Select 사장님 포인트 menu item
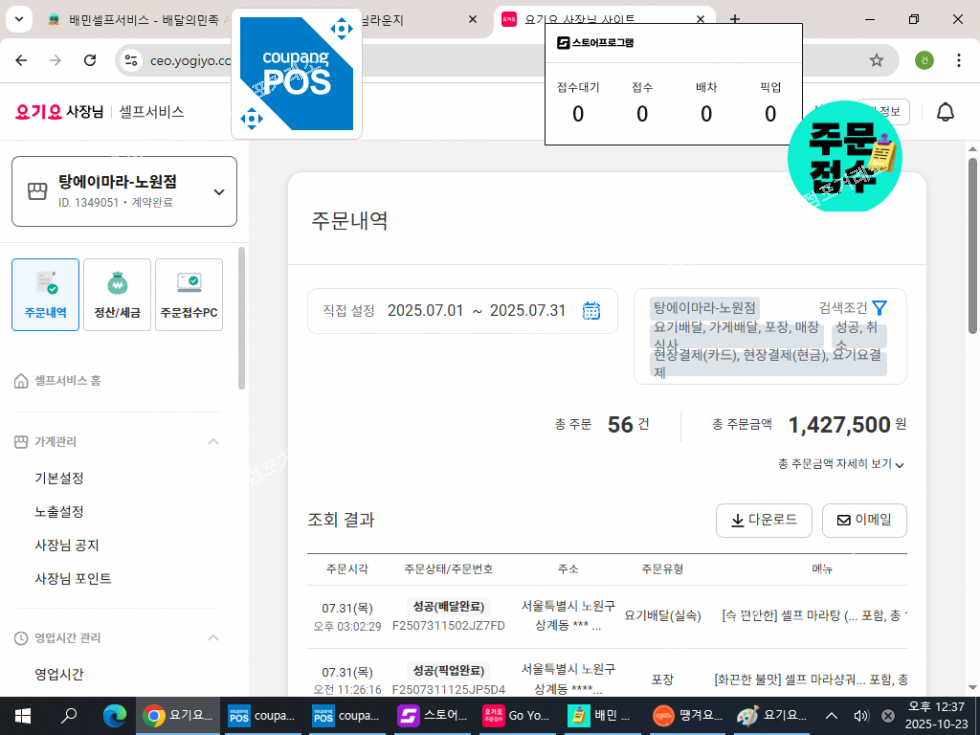Viewport: 980px width, 735px height. (73, 579)
